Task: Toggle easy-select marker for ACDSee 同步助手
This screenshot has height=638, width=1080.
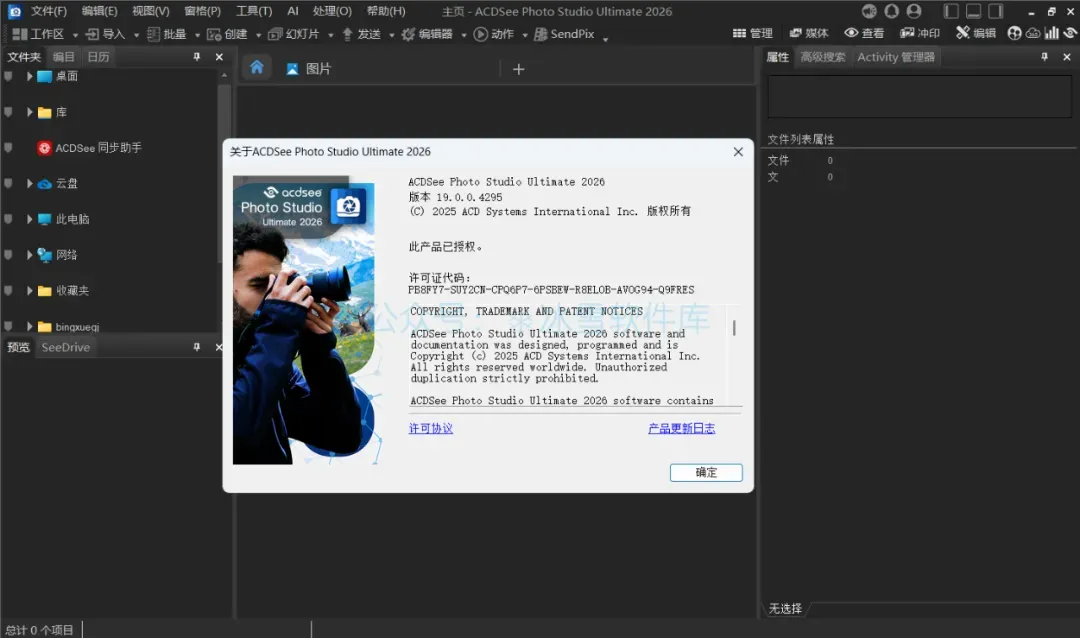Action: tap(8, 147)
